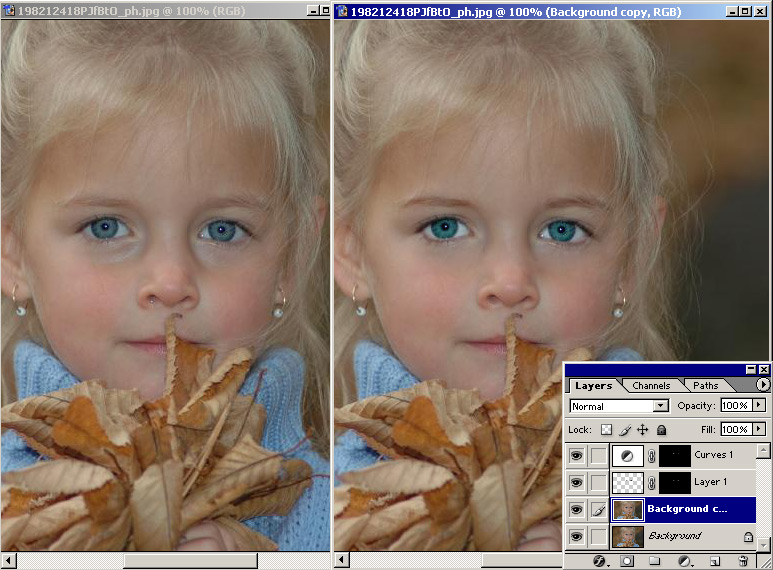This screenshot has height=570, width=773.
Task: Hide the original Background layer
Action: (576, 536)
